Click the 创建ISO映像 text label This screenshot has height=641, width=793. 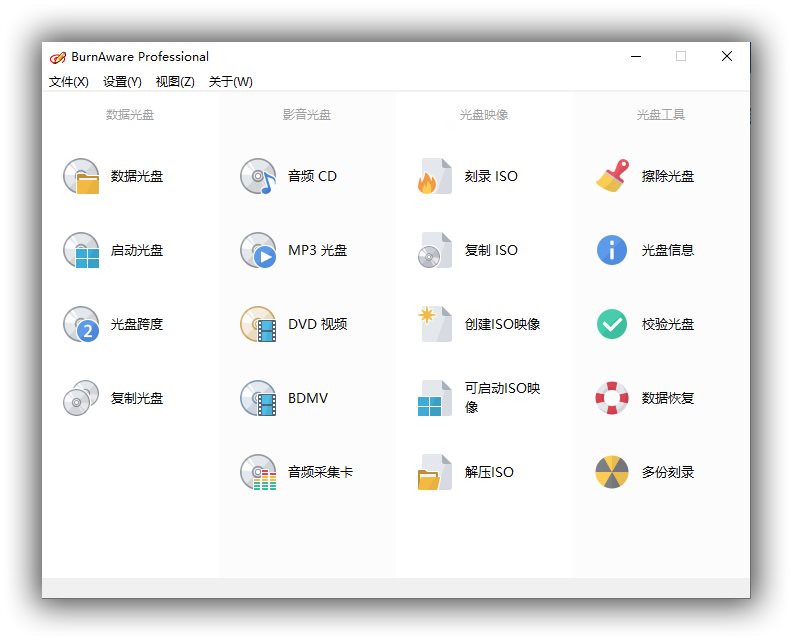pos(502,324)
